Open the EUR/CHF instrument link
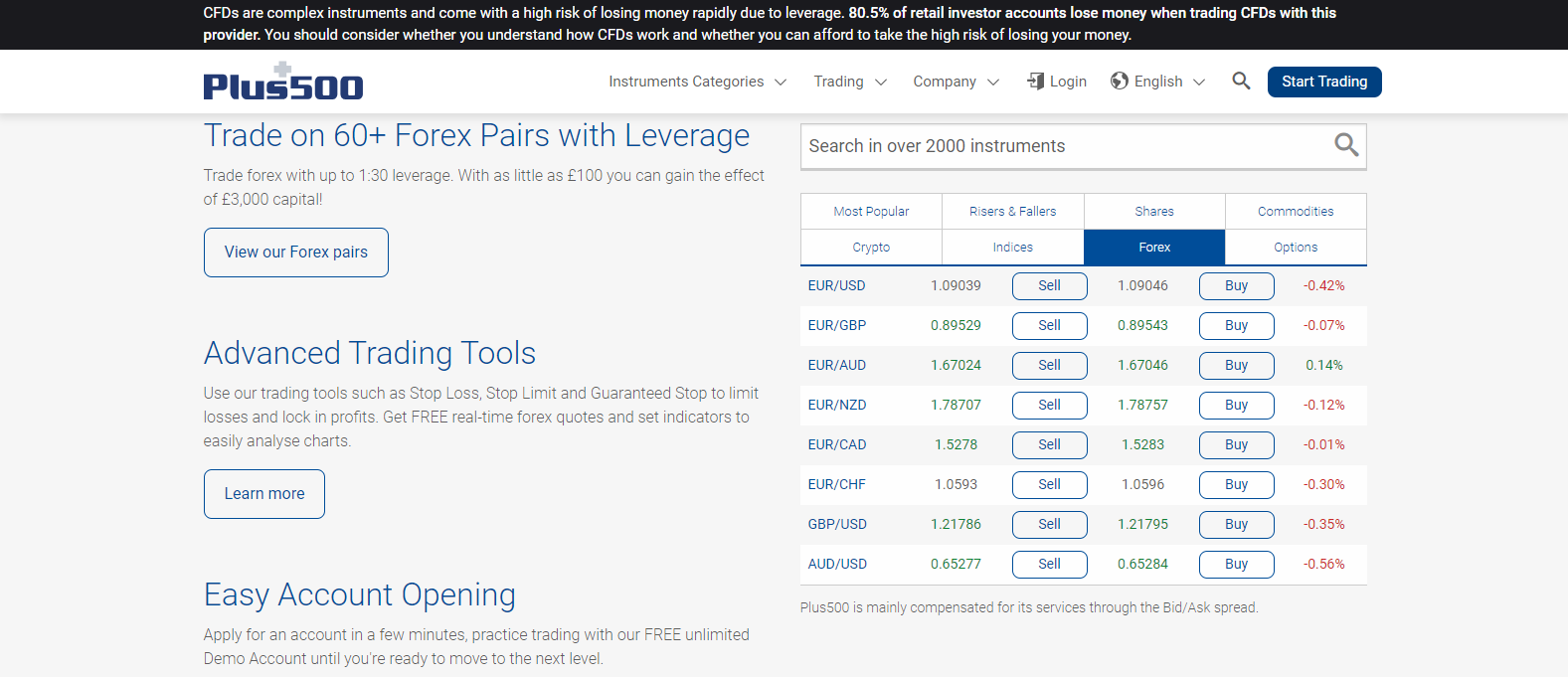Image resolution: width=1568 pixels, height=677 pixels. [837, 484]
